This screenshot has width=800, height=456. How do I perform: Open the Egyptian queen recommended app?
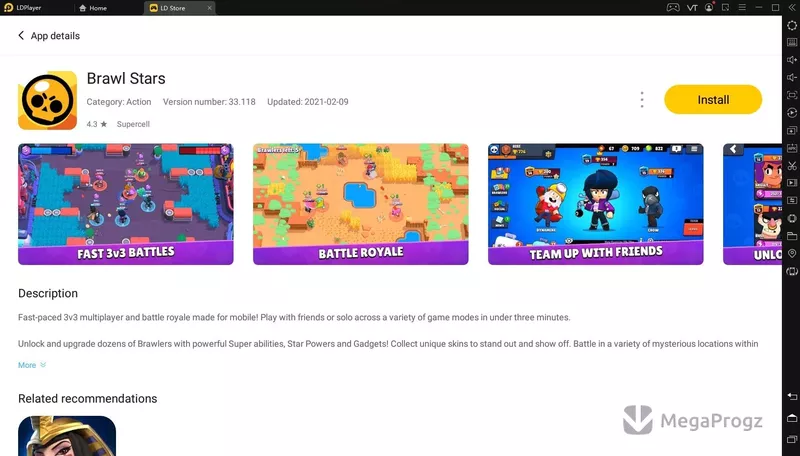67,436
